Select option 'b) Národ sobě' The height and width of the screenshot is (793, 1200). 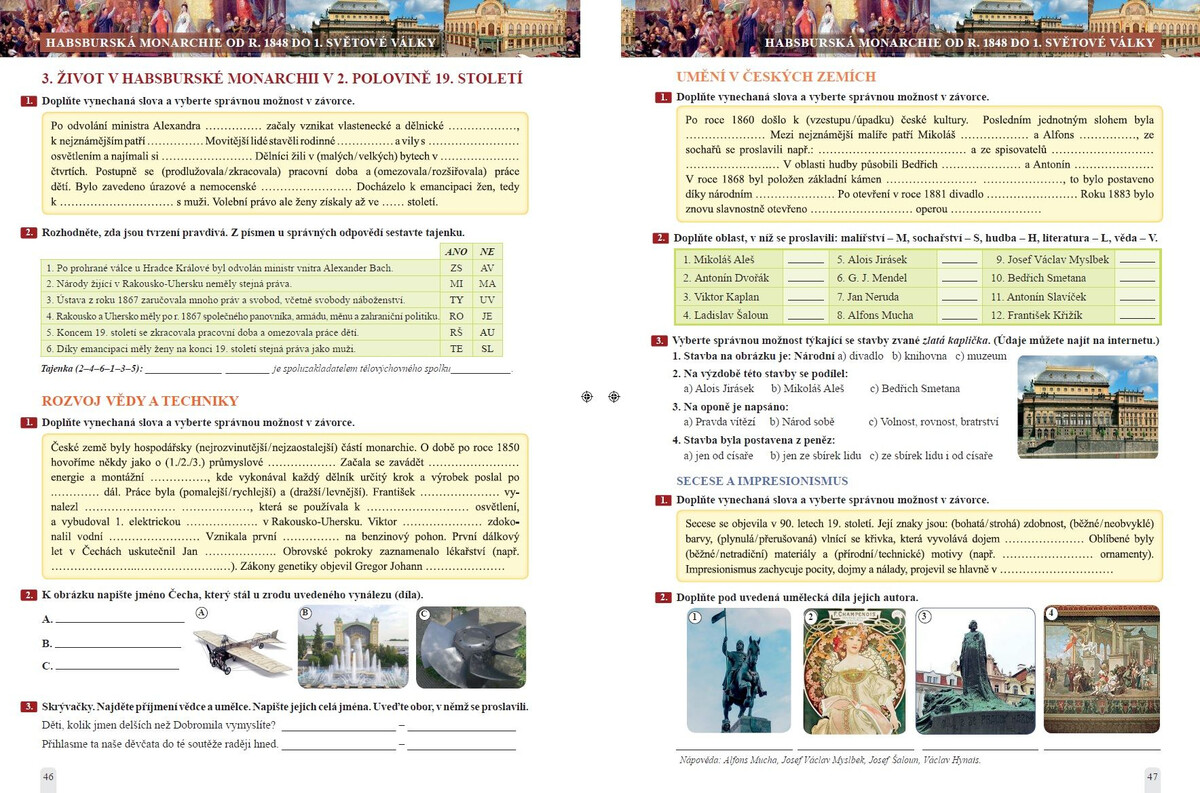tap(802, 422)
